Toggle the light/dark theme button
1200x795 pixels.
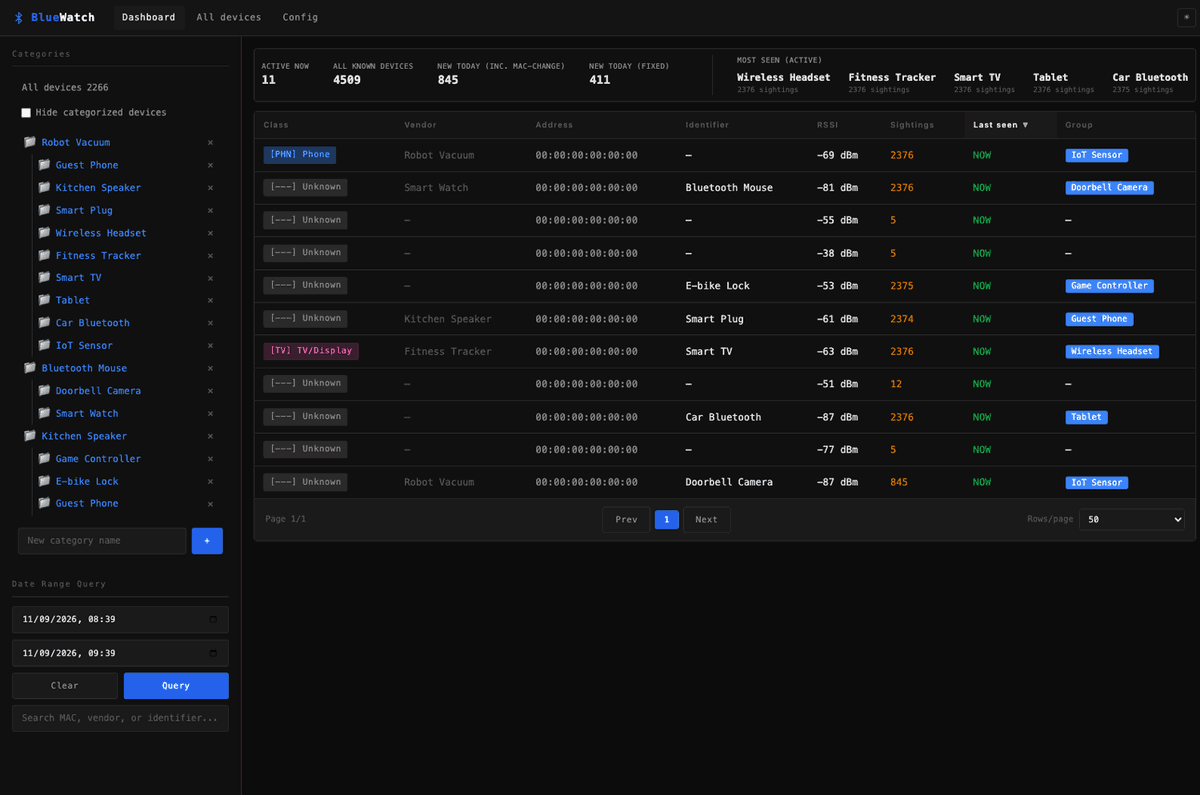pos(1185,17)
